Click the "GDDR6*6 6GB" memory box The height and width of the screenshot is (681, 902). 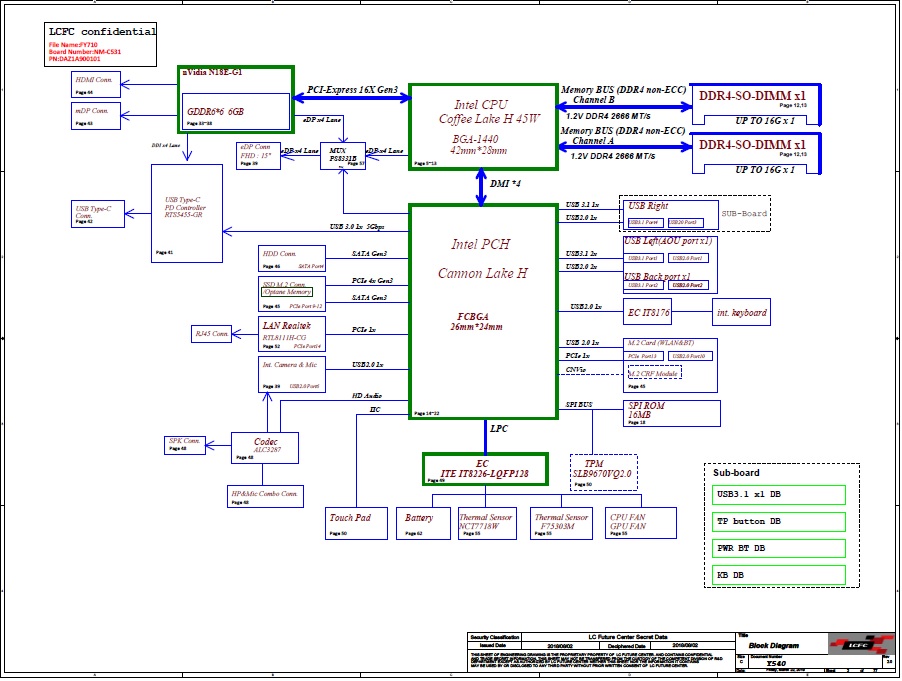pyautogui.click(x=235, y=111)
